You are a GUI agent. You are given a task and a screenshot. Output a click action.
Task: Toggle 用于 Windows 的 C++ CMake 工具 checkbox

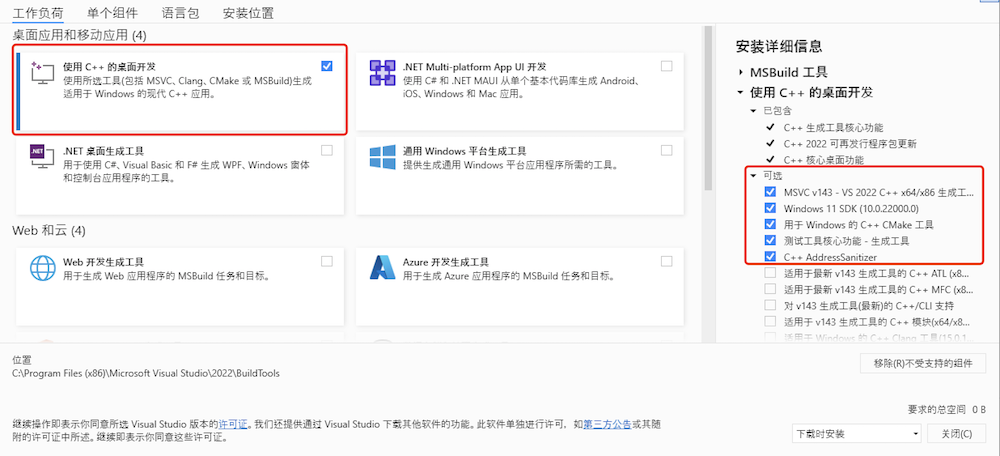tap(770, 224)
